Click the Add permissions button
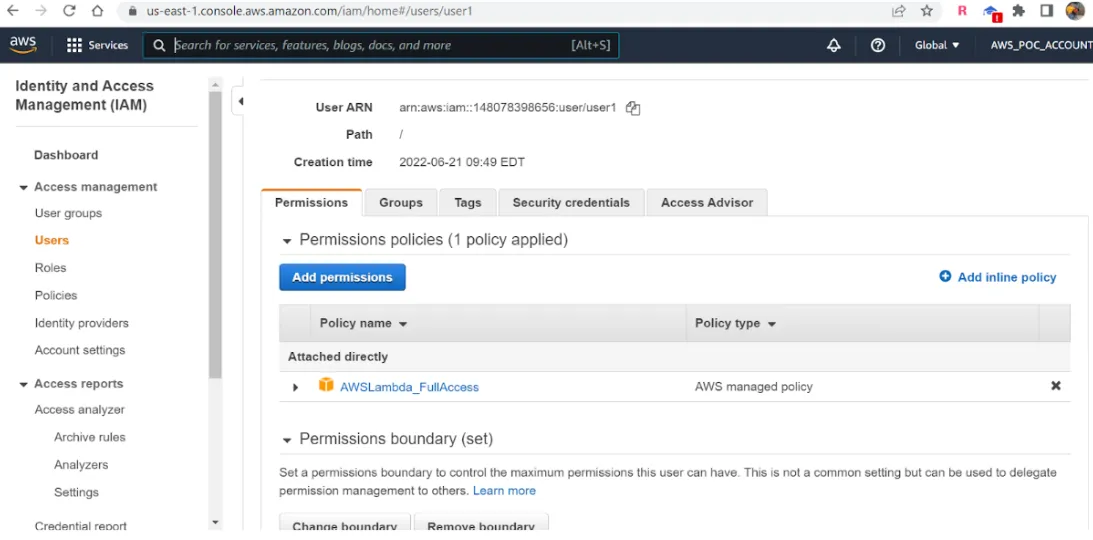Image resolution: width=1093 pixels, height=540 pixels. (x=342, y=277)
